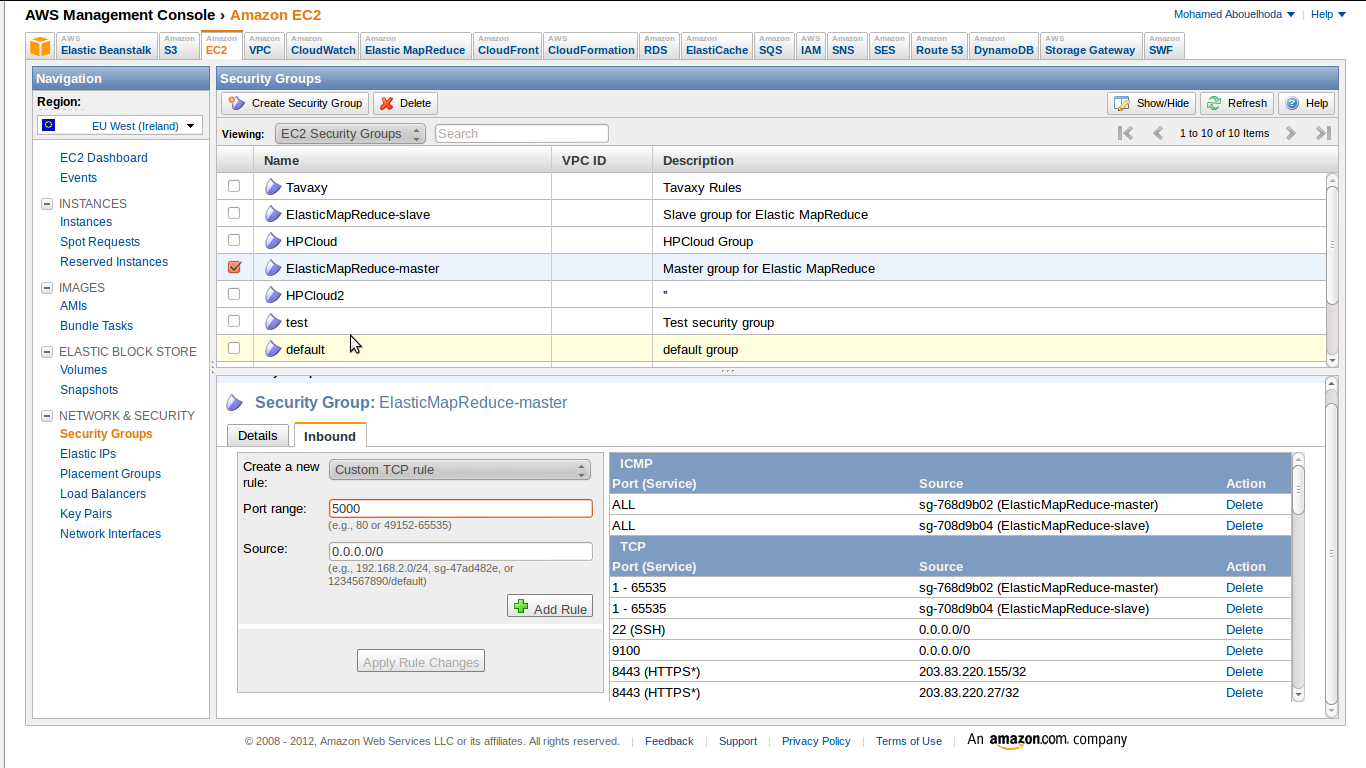
Task: Collapse the ELASTIC BLOCK STORE section
Action: (46, 351)
